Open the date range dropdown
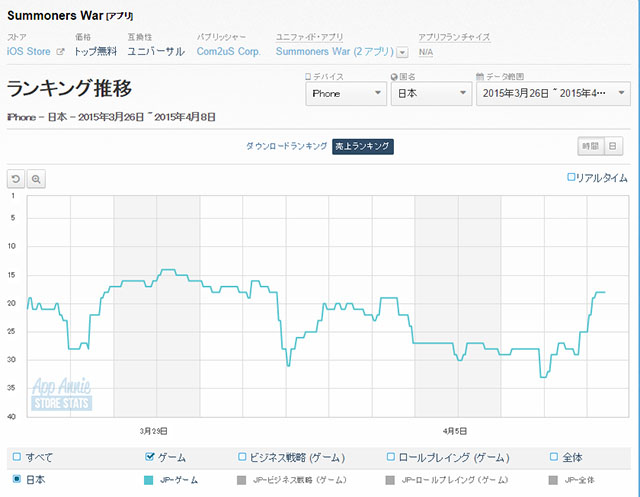The width and height of the screenshot is (640, 497). [x=553, y=93]
